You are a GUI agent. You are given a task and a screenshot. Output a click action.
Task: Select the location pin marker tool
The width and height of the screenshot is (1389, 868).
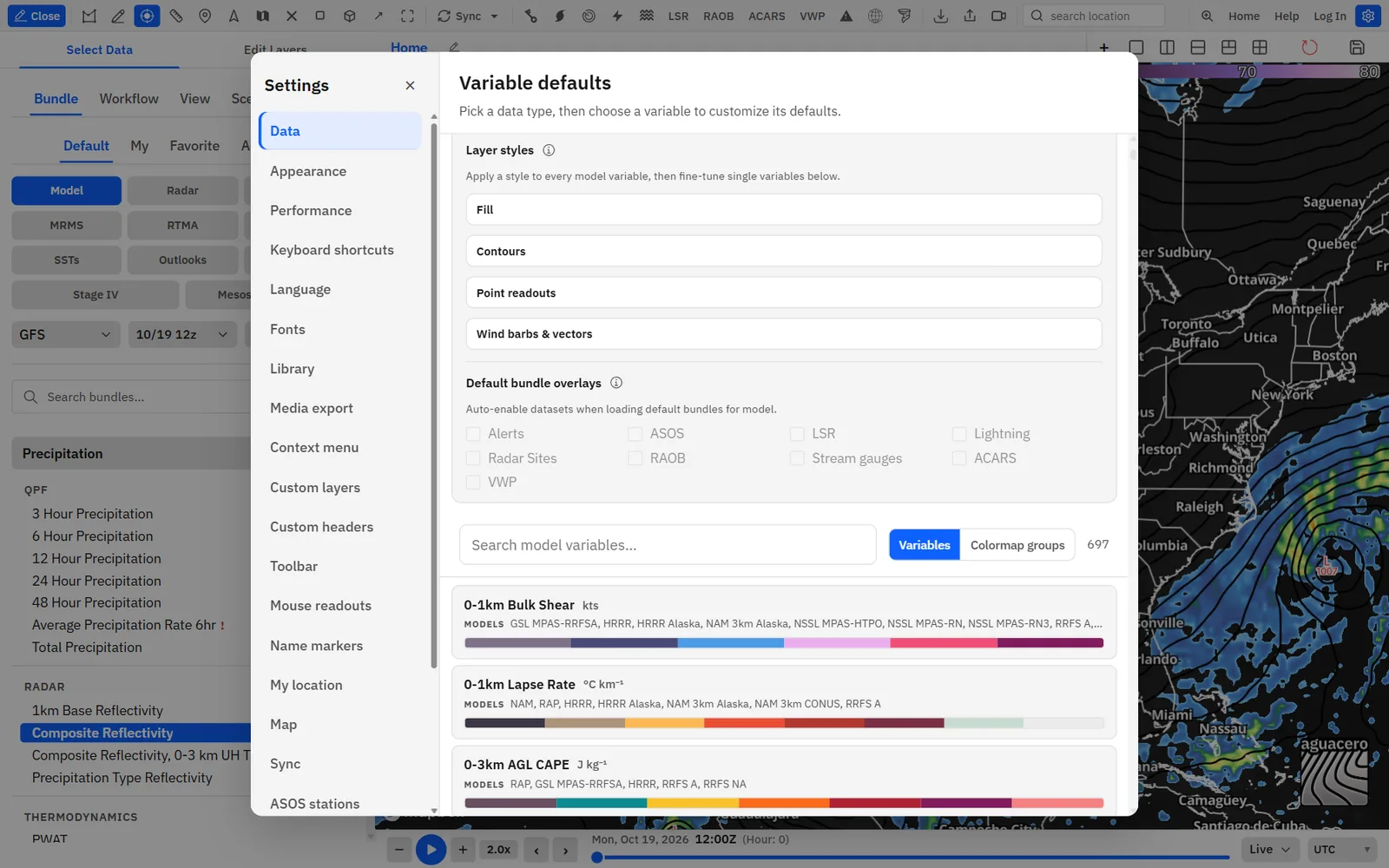(x=205, y=16)
